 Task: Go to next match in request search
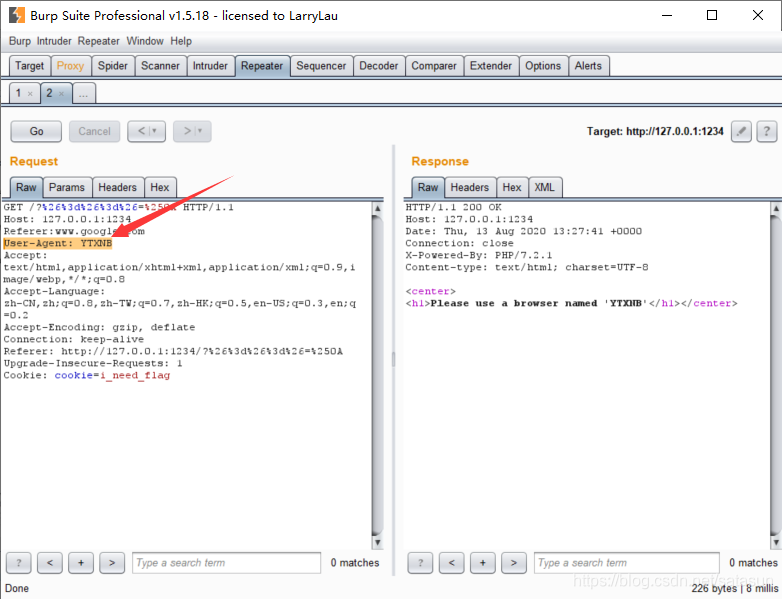[112, 563]
